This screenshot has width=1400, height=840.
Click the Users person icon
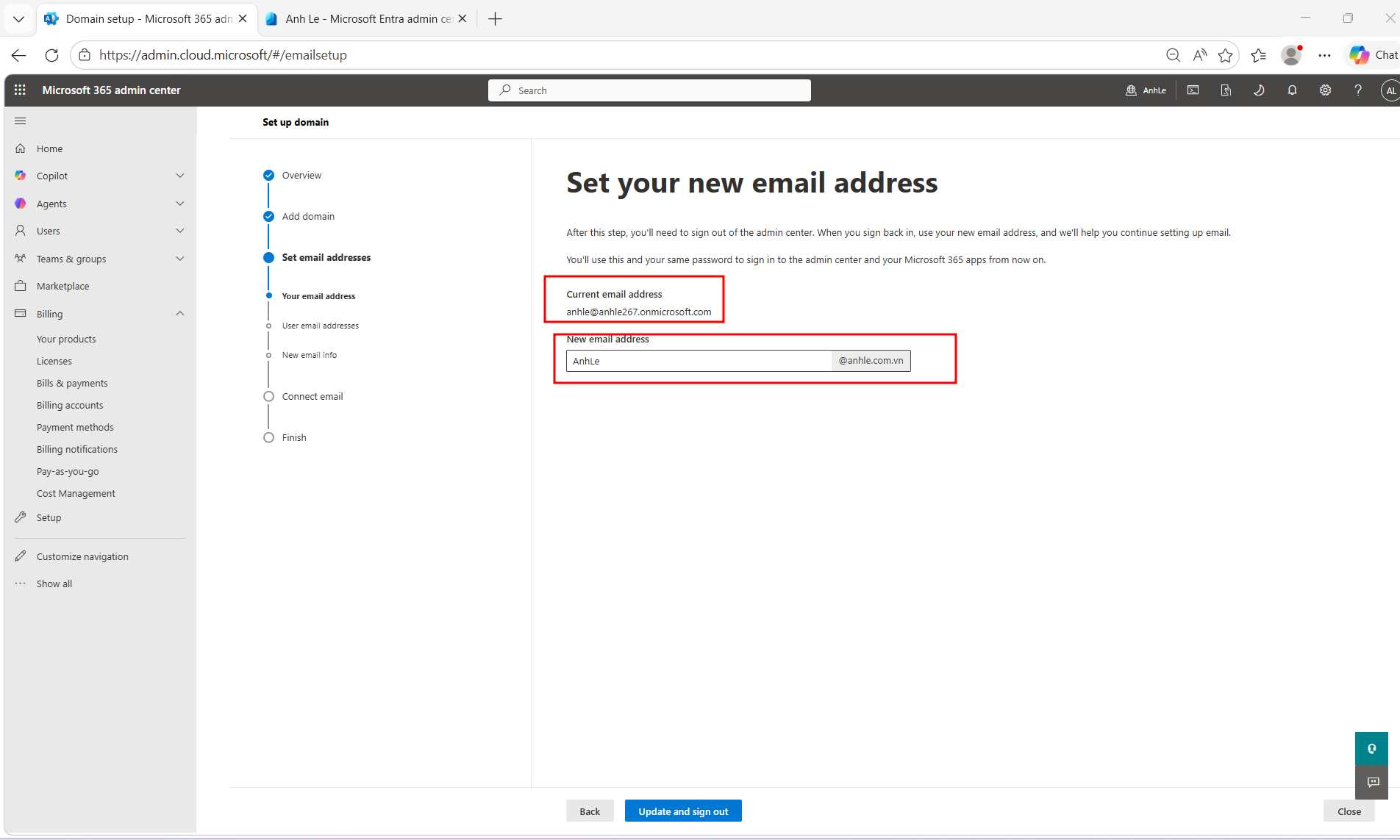point(21,231)
